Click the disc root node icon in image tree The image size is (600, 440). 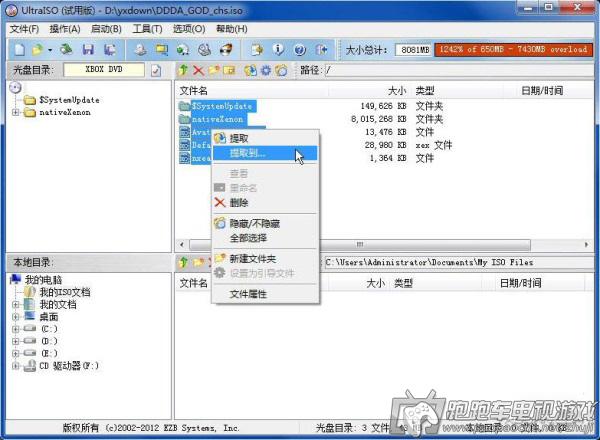click(15, 88)
